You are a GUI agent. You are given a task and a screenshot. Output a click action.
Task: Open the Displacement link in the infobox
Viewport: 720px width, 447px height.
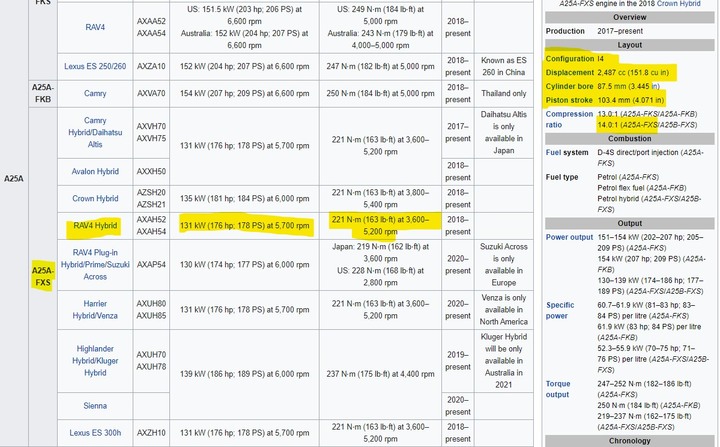pos(569,73)
